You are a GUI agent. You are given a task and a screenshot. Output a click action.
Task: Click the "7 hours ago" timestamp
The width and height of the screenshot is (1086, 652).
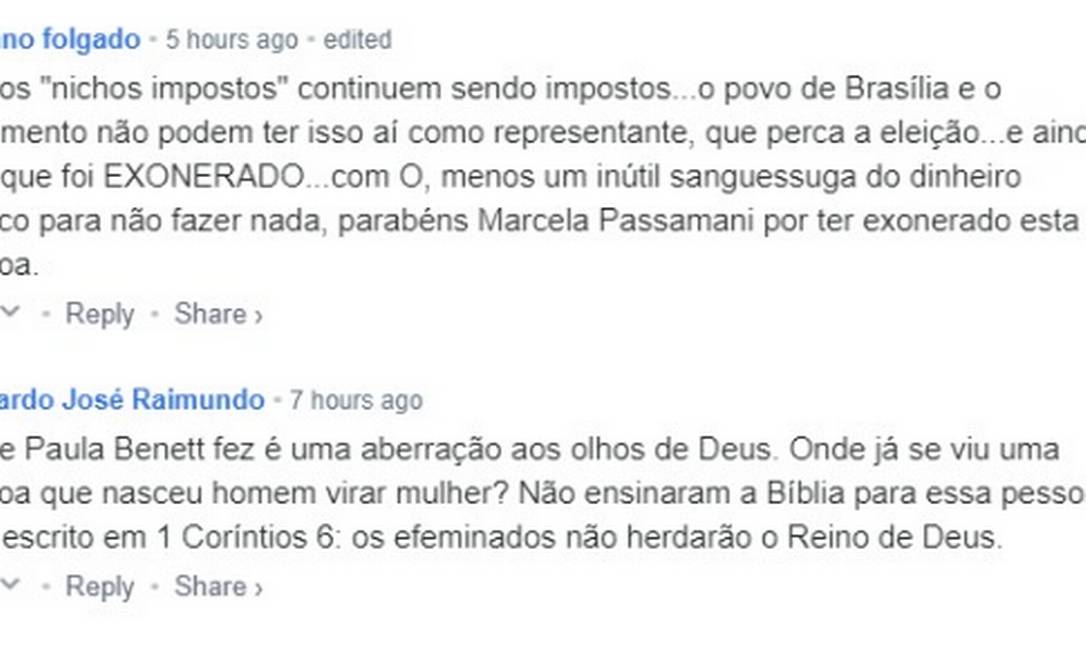point(356,401)
